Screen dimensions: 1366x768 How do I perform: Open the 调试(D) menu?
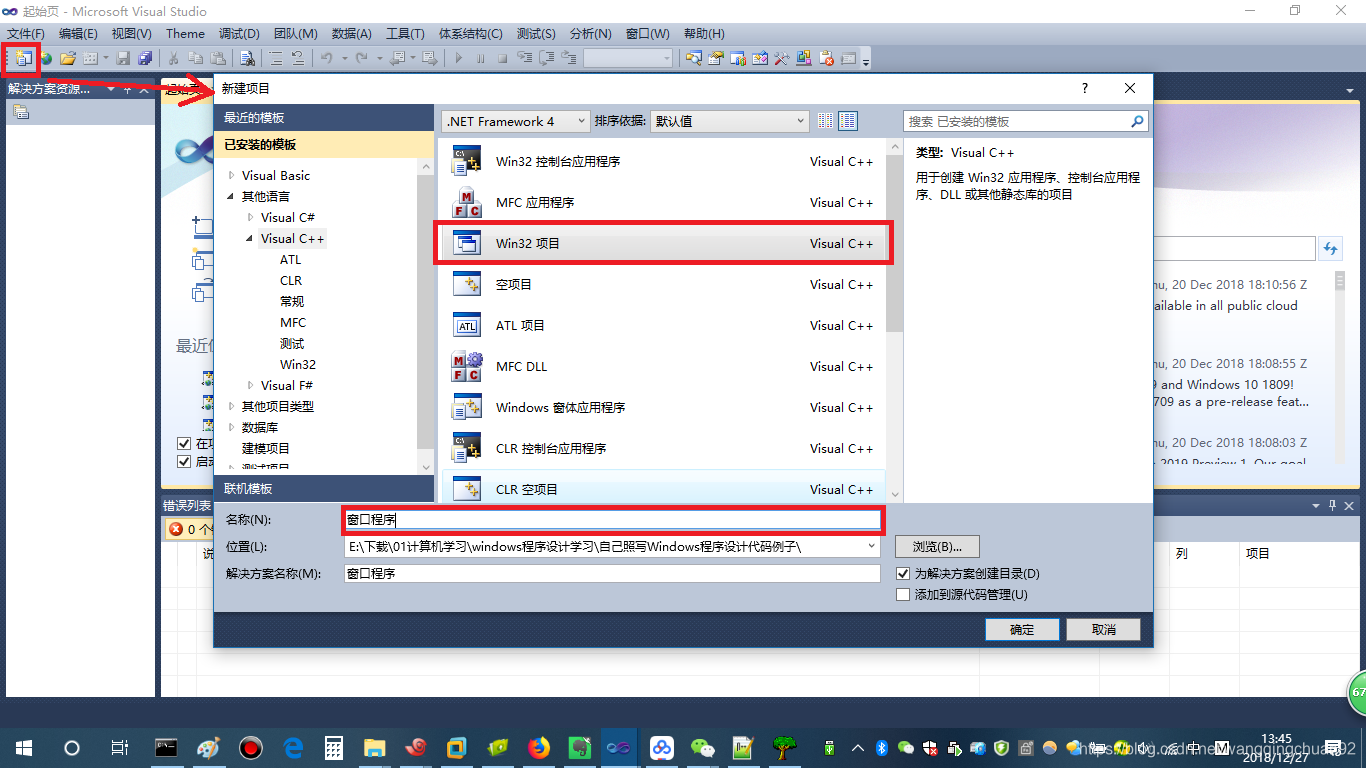[239, 33]
